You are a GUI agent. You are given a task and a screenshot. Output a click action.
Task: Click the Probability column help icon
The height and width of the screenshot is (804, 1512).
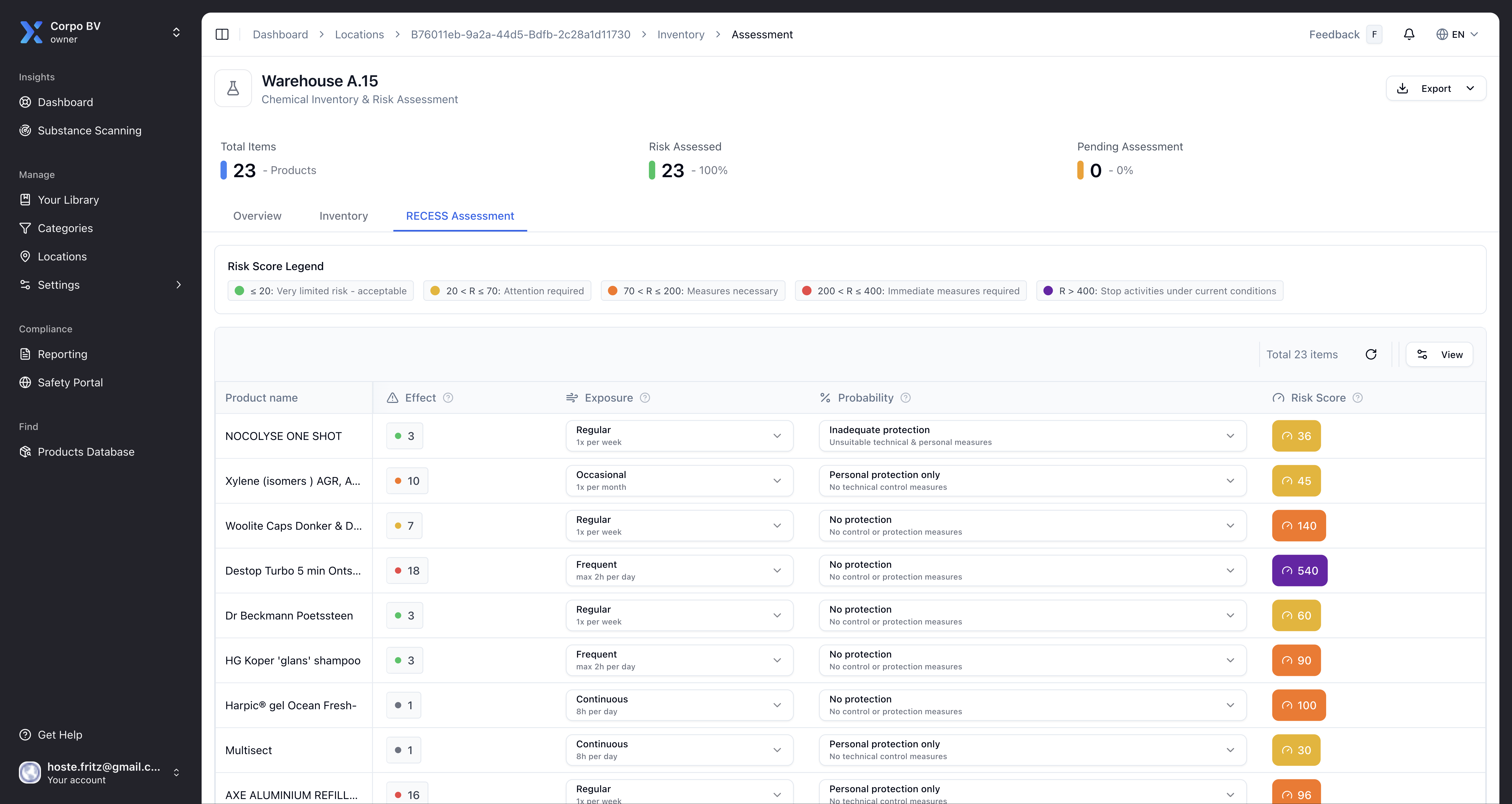point(905,398)
